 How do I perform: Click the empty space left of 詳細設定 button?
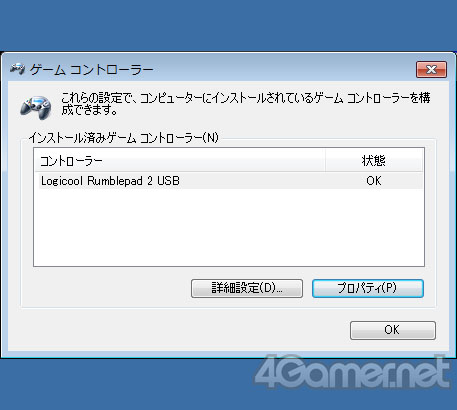(x=107, y=288)
